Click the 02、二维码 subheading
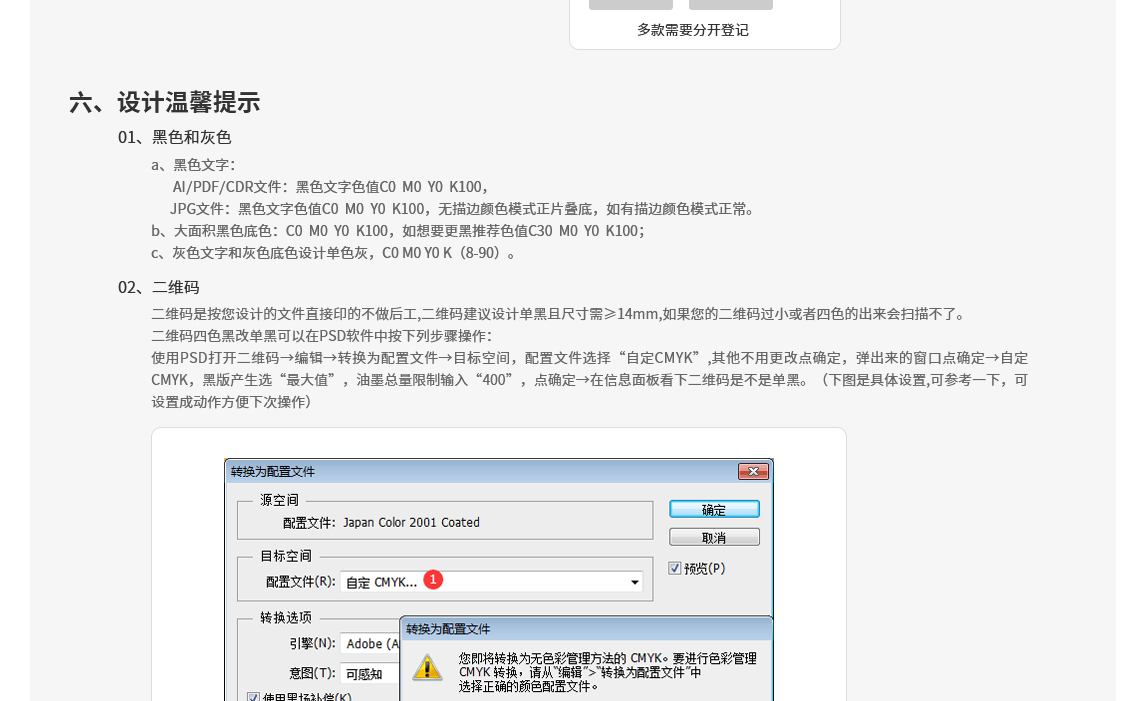The height and width of the screenshot is (701, 1146). (x=159, y=287)
